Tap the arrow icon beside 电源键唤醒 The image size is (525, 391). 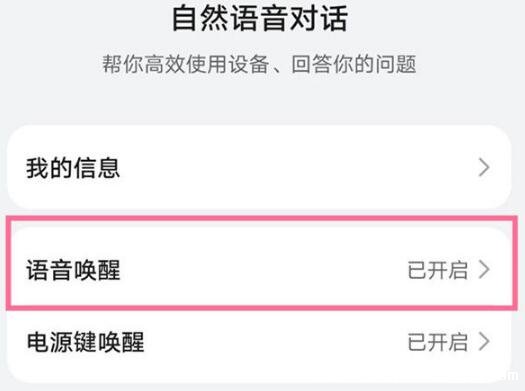click(484, 341)
